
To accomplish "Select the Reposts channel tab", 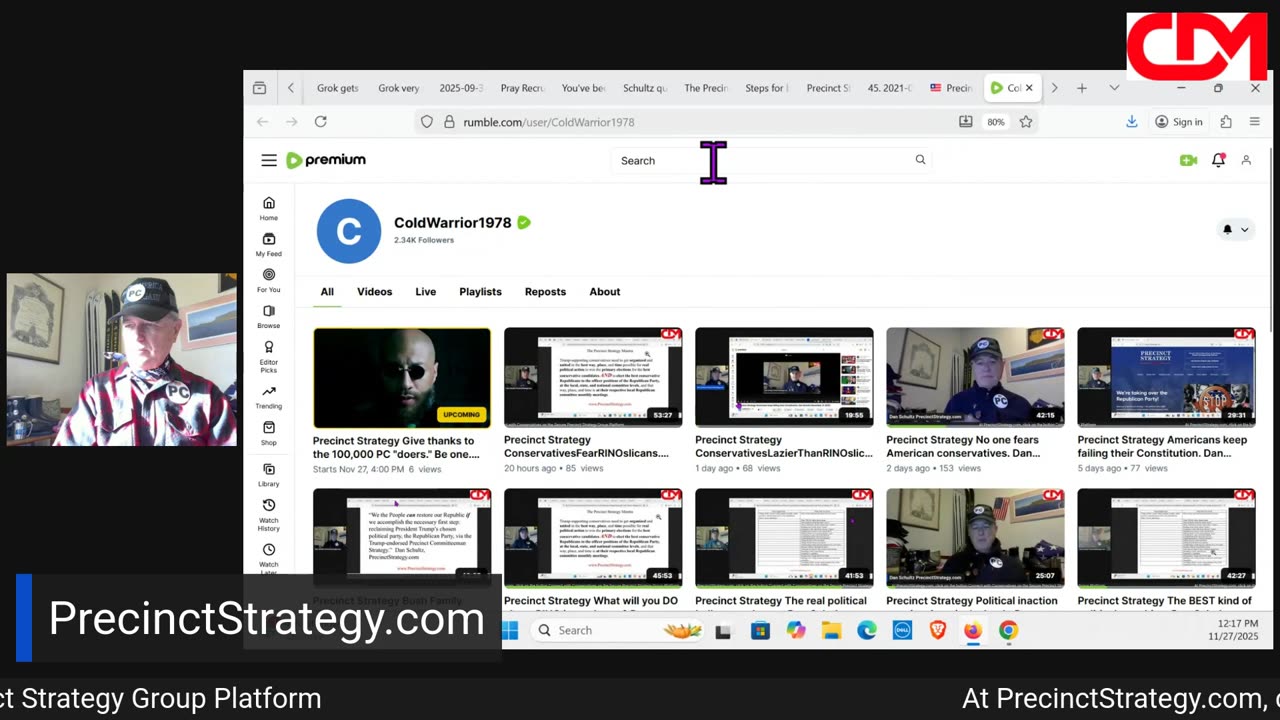I will [545, 292].
